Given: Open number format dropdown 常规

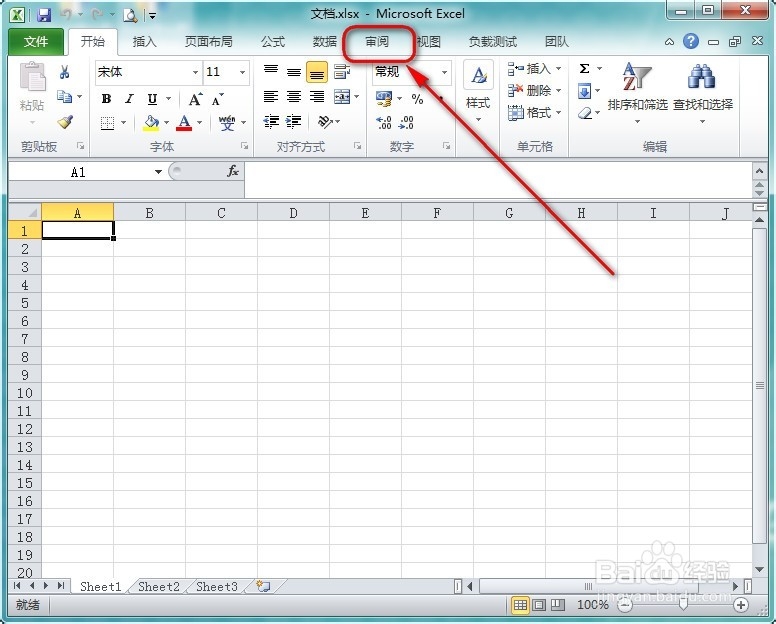Looking at the screenshot, I should 444,72.
